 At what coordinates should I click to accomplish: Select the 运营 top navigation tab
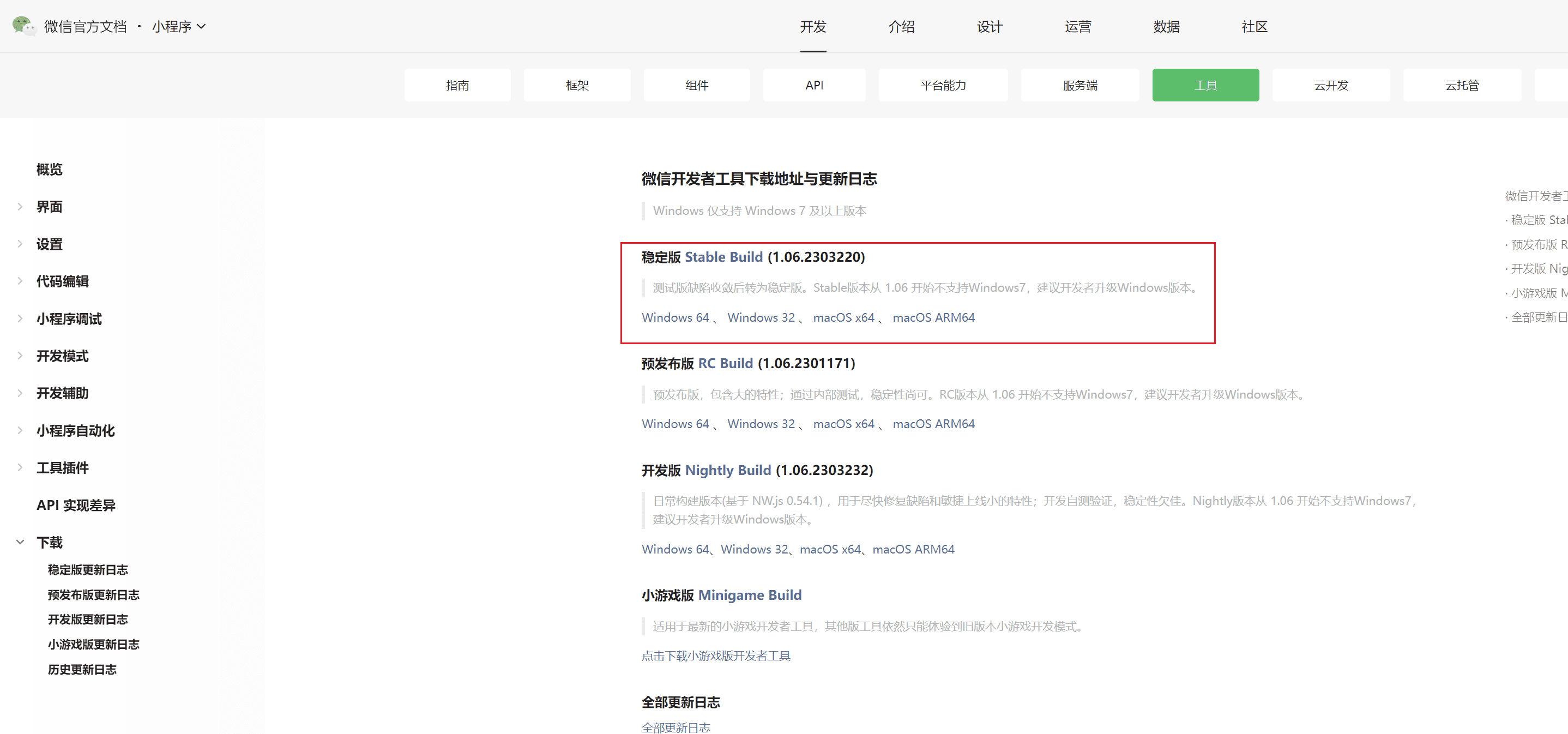click(x=1078, y=27)
